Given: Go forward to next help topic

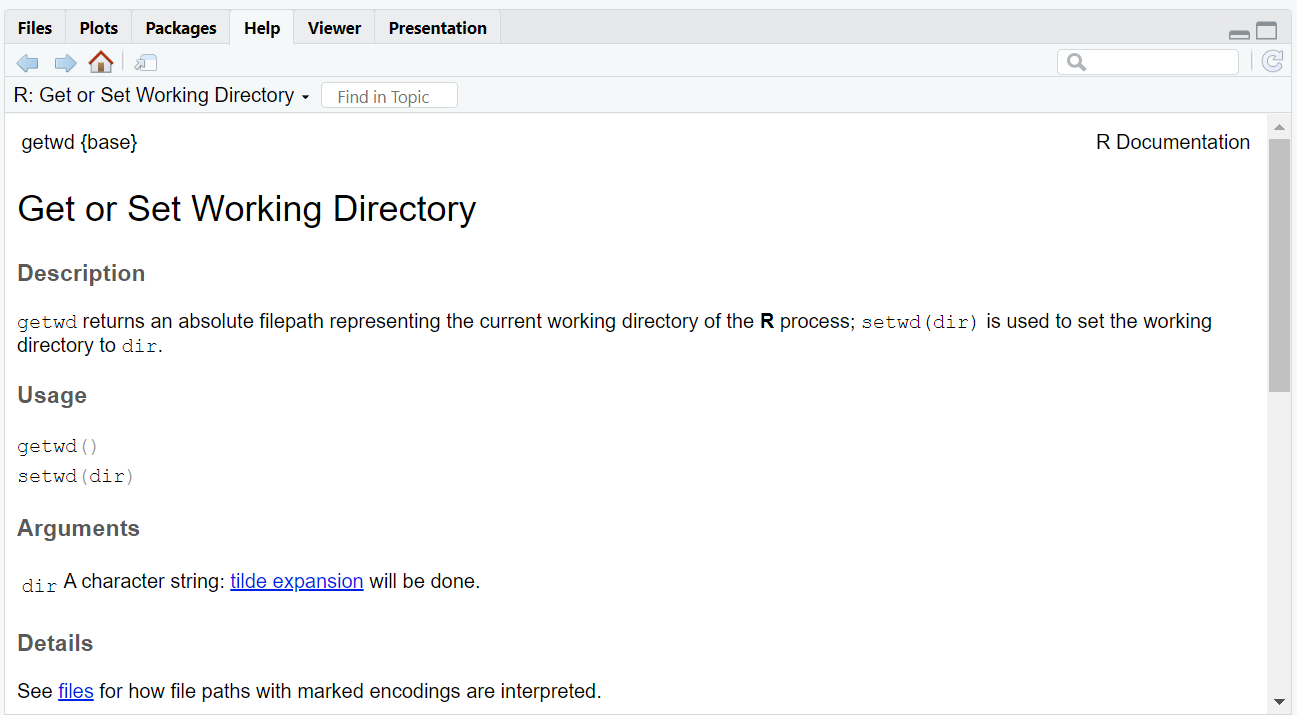Looking at the screenshot, I should (65, 63).
